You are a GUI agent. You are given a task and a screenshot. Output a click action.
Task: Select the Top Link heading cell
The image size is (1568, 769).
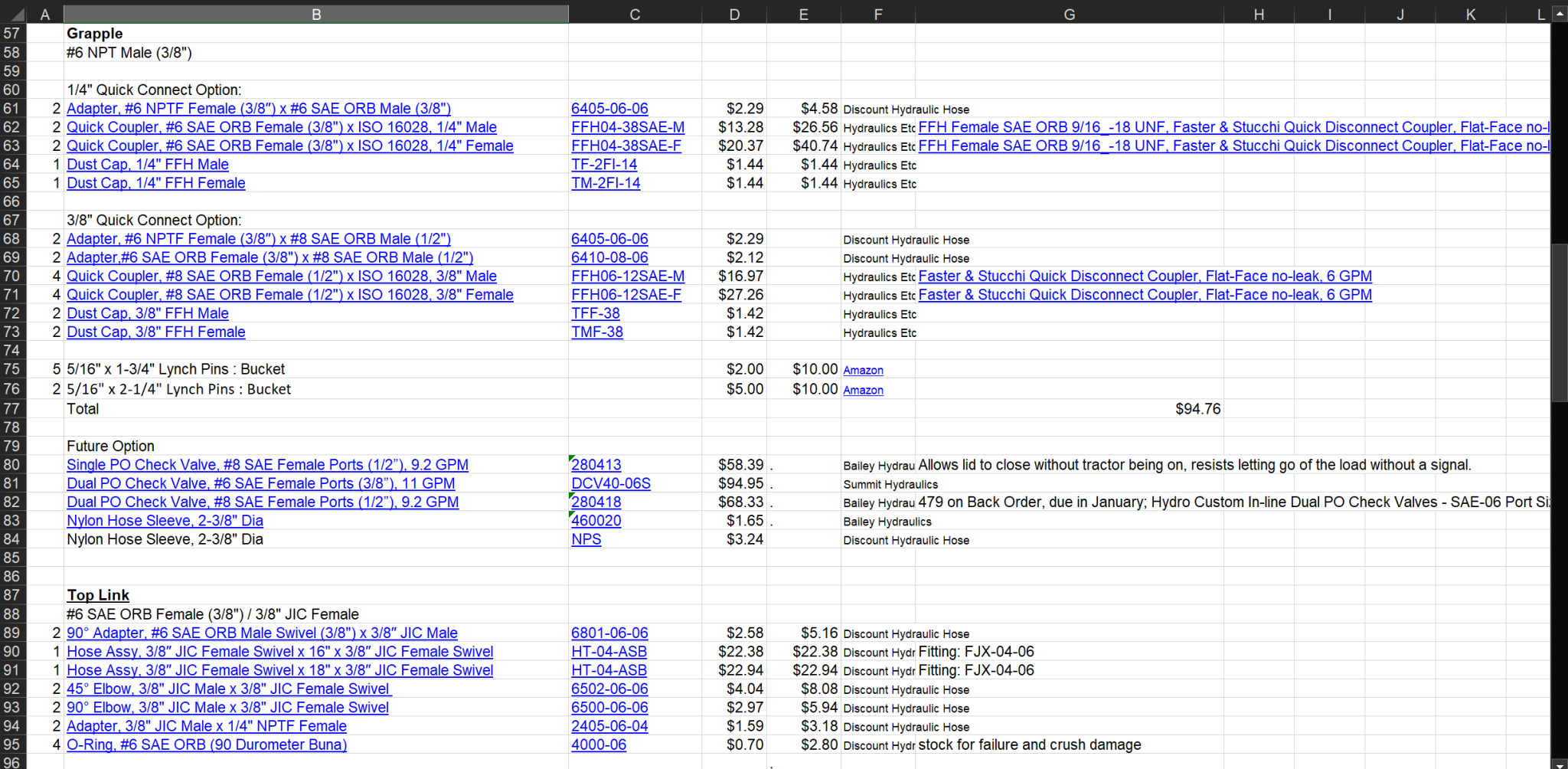[x=98, y=595]
